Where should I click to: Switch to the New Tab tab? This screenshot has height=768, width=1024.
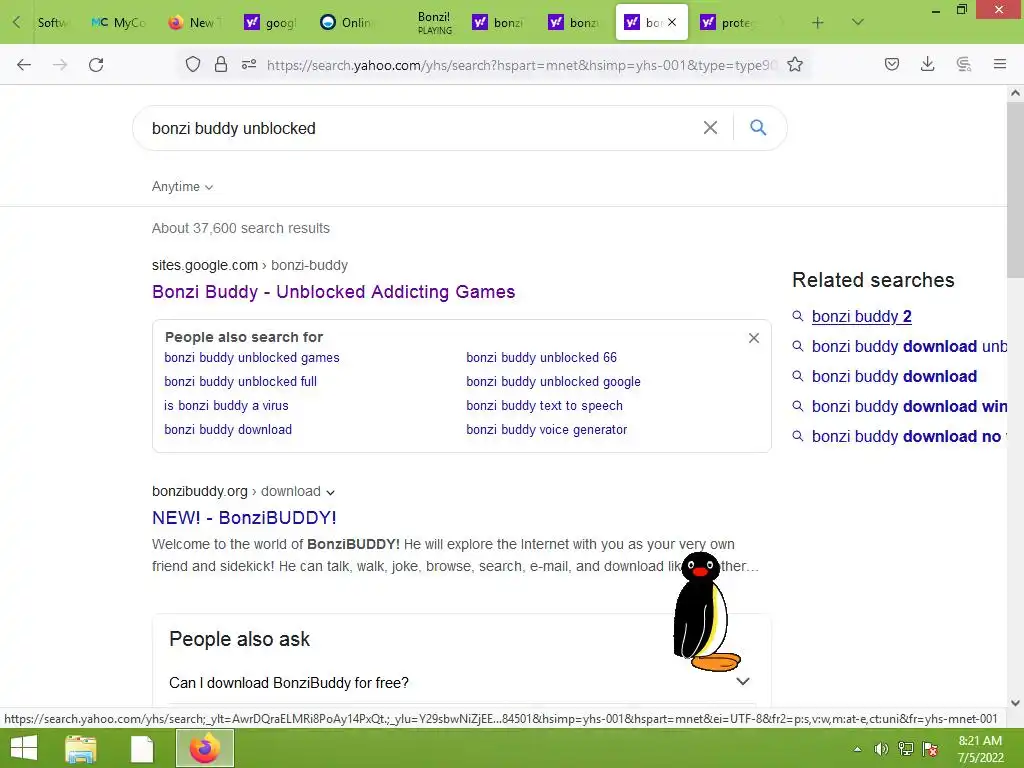coord(194,23)
